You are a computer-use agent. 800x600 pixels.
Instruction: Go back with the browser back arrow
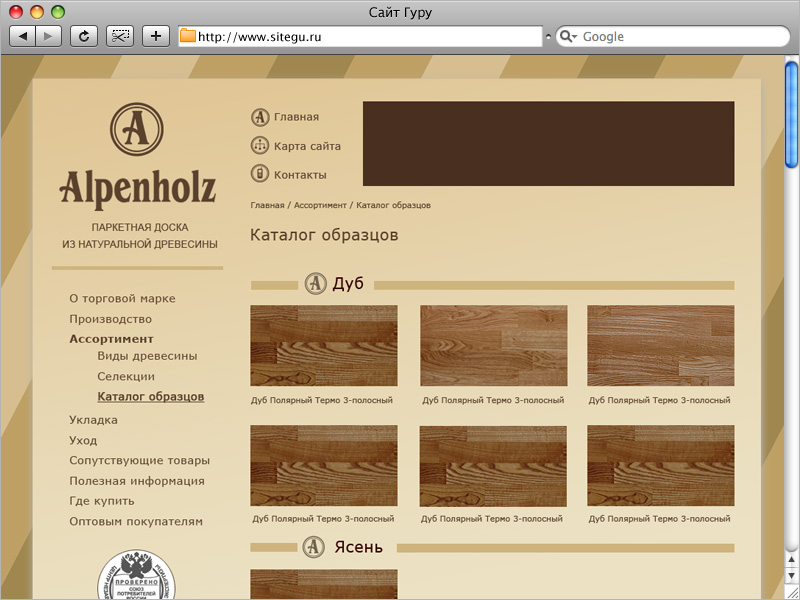23,36
